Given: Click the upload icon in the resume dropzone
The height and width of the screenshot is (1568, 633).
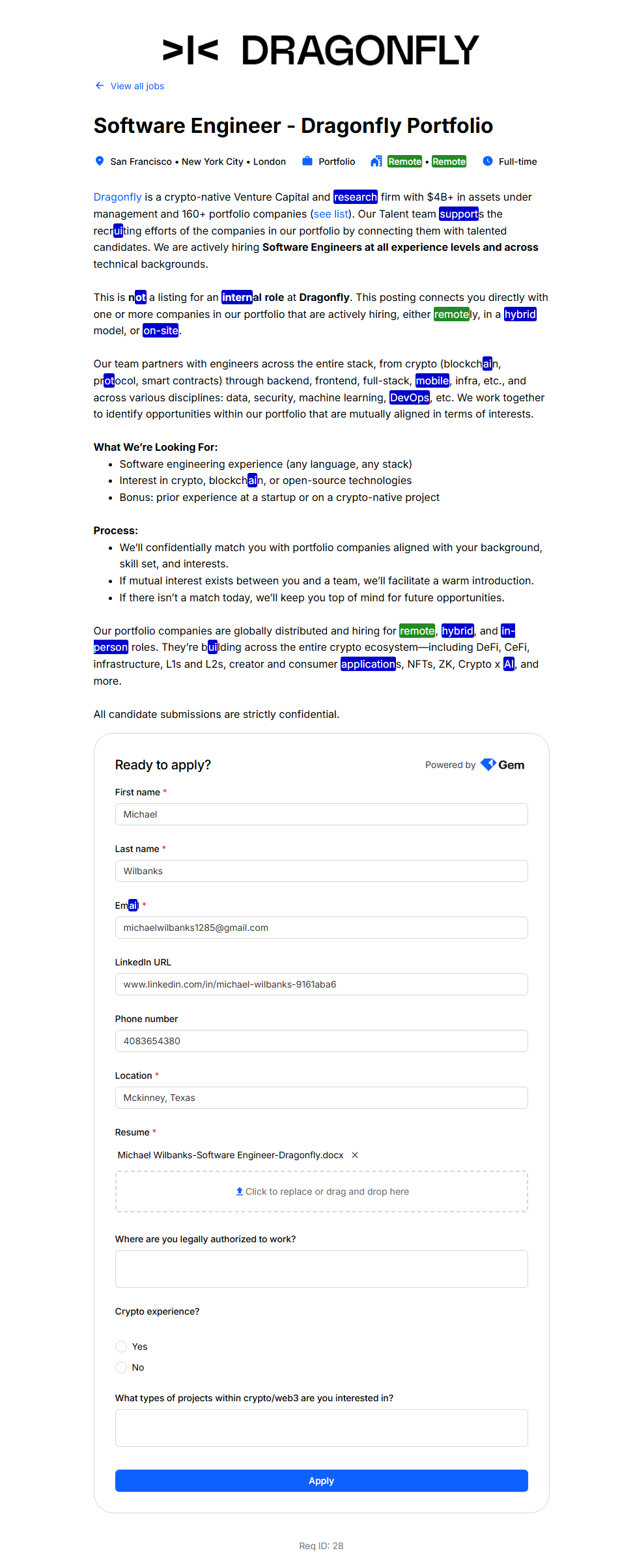Looking at the screenshot, I should [239, 1191].
